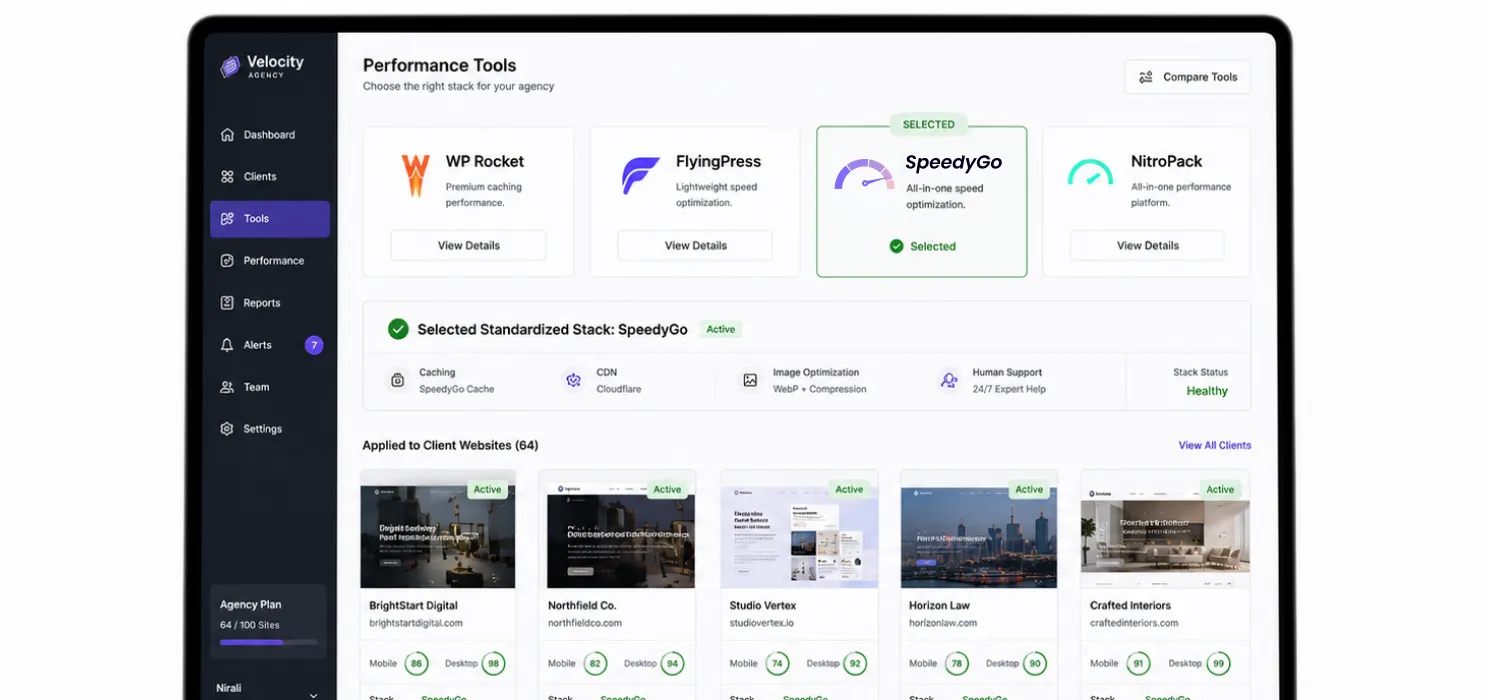This screenshot has height=700, width=1488.
Task: Click Studio Vertex mobile score 74 ring
Action: tap(777, 663)
